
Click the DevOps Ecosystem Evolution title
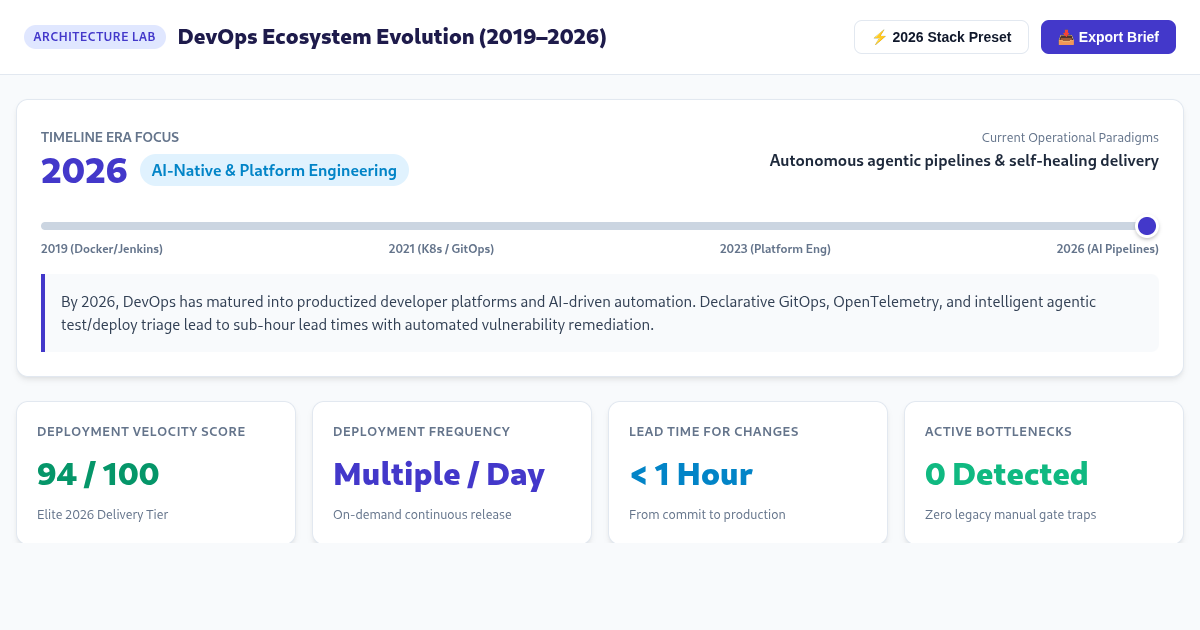tap(392, 37)
